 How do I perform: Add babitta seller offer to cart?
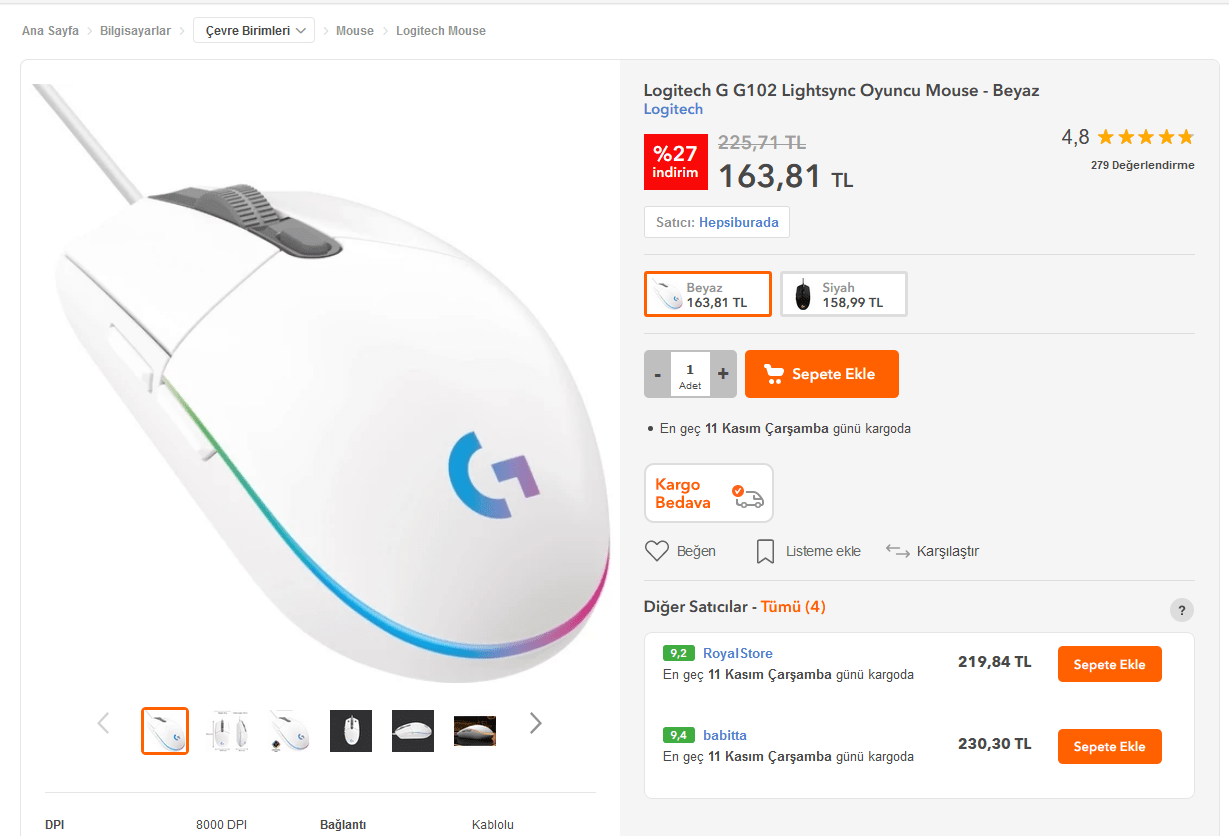pyautogui.click(x=1109, y=746)
